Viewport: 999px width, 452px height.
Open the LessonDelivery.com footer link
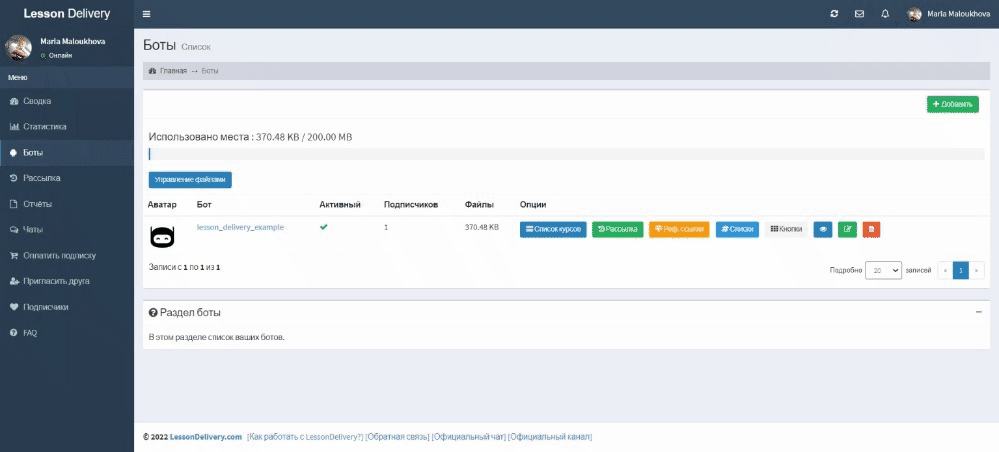pyautogui.click(x=206, y=437)
